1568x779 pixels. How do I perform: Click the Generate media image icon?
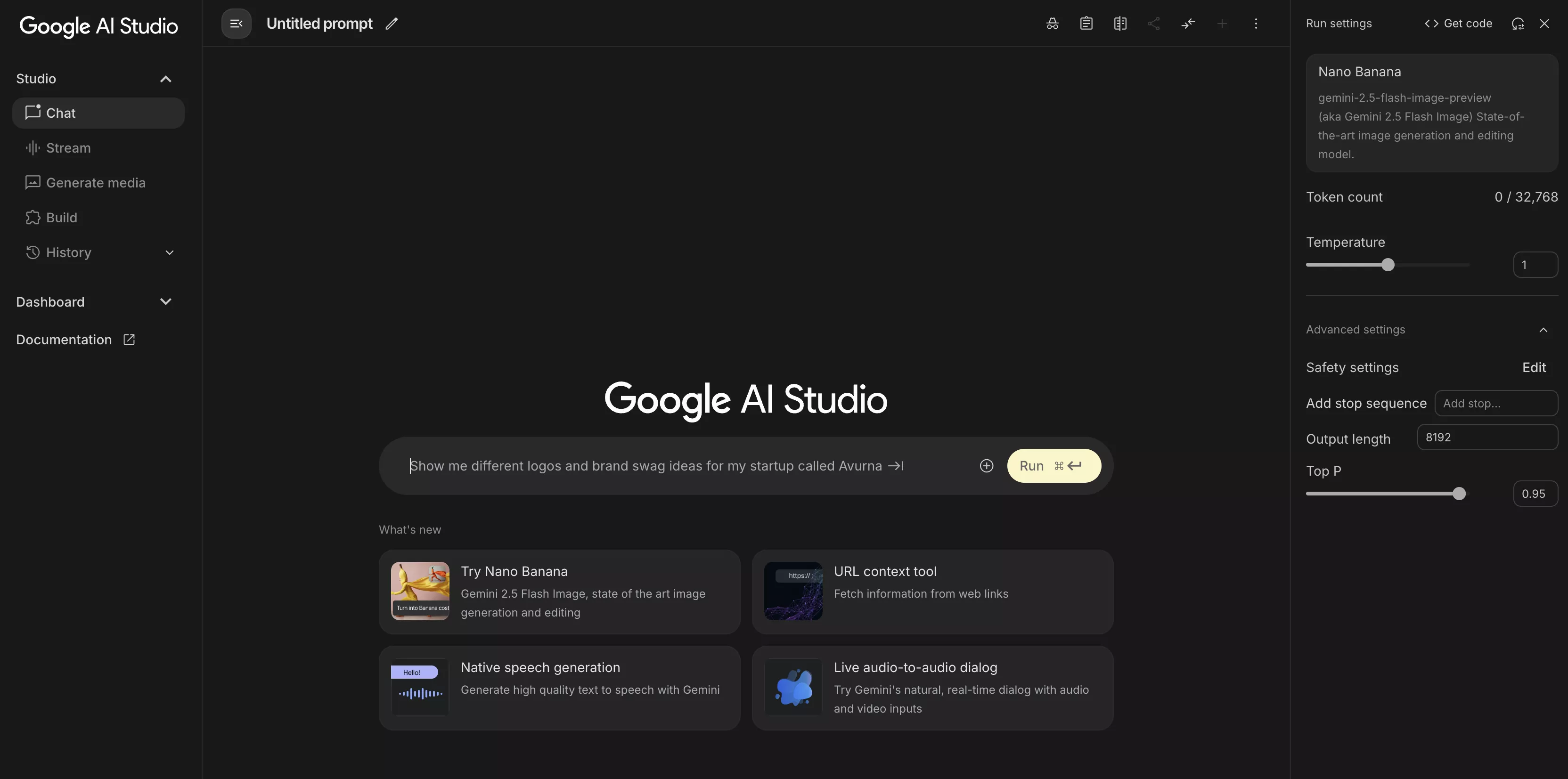33,183
